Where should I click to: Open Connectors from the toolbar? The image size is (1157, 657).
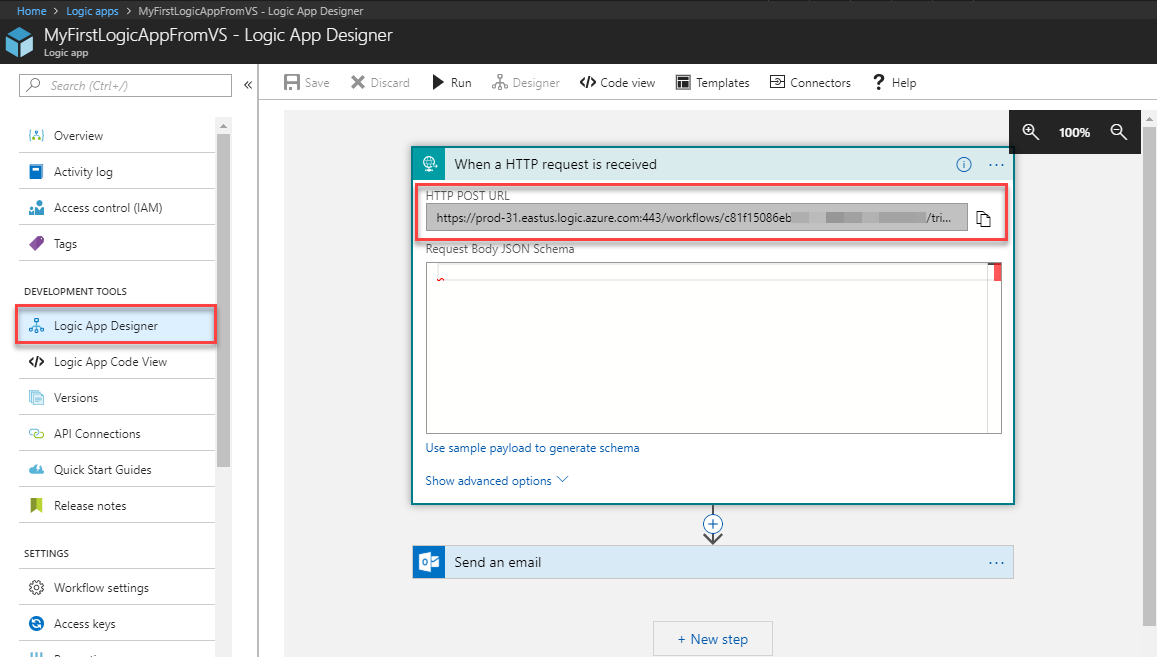[x=810, y=83]
